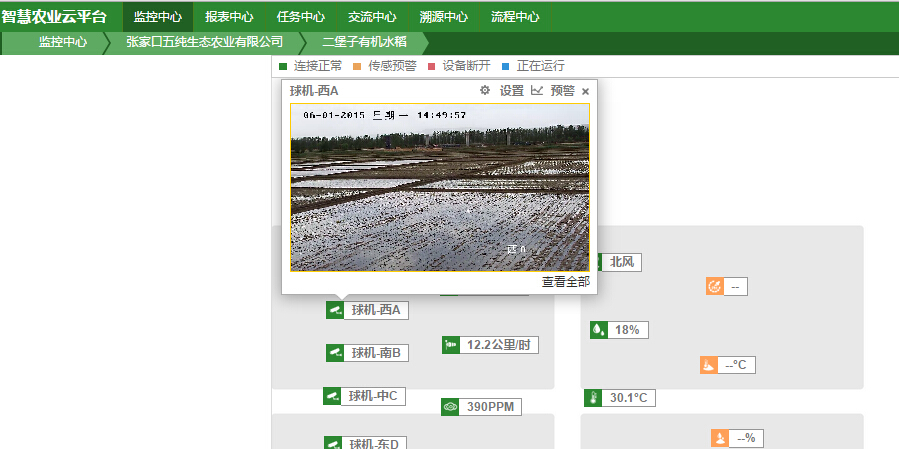Close the 球机-西A camera popup
The image size is (899, 449).
585,91
